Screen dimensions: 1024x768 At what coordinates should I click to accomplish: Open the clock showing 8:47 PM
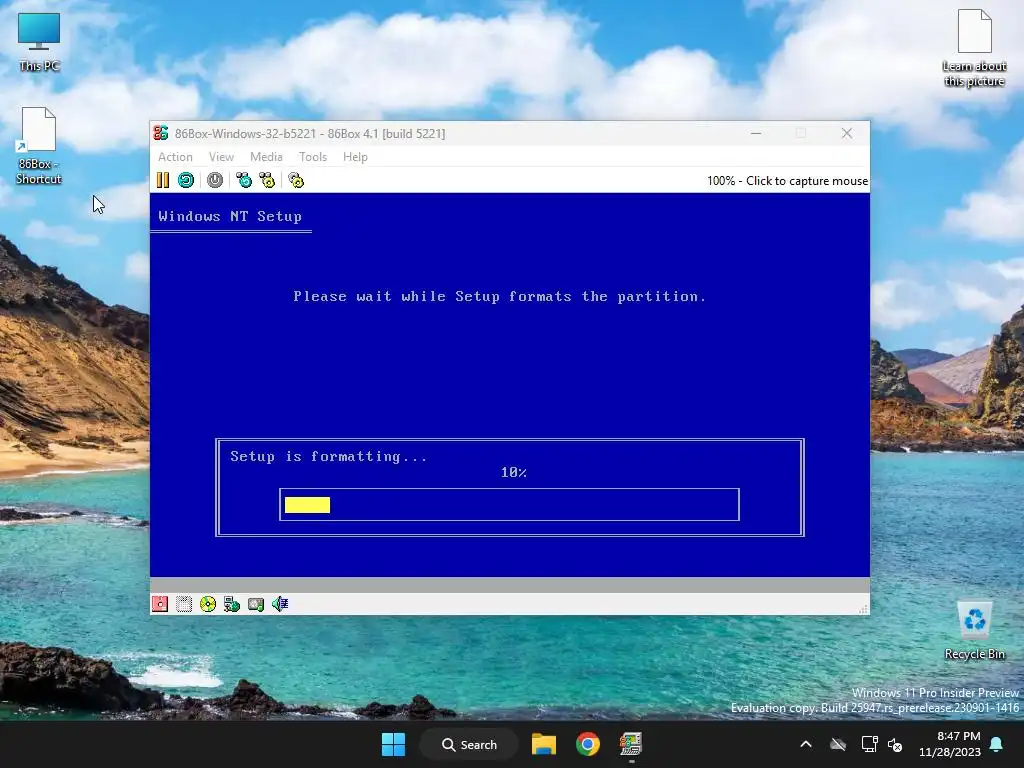click(950, 744)
